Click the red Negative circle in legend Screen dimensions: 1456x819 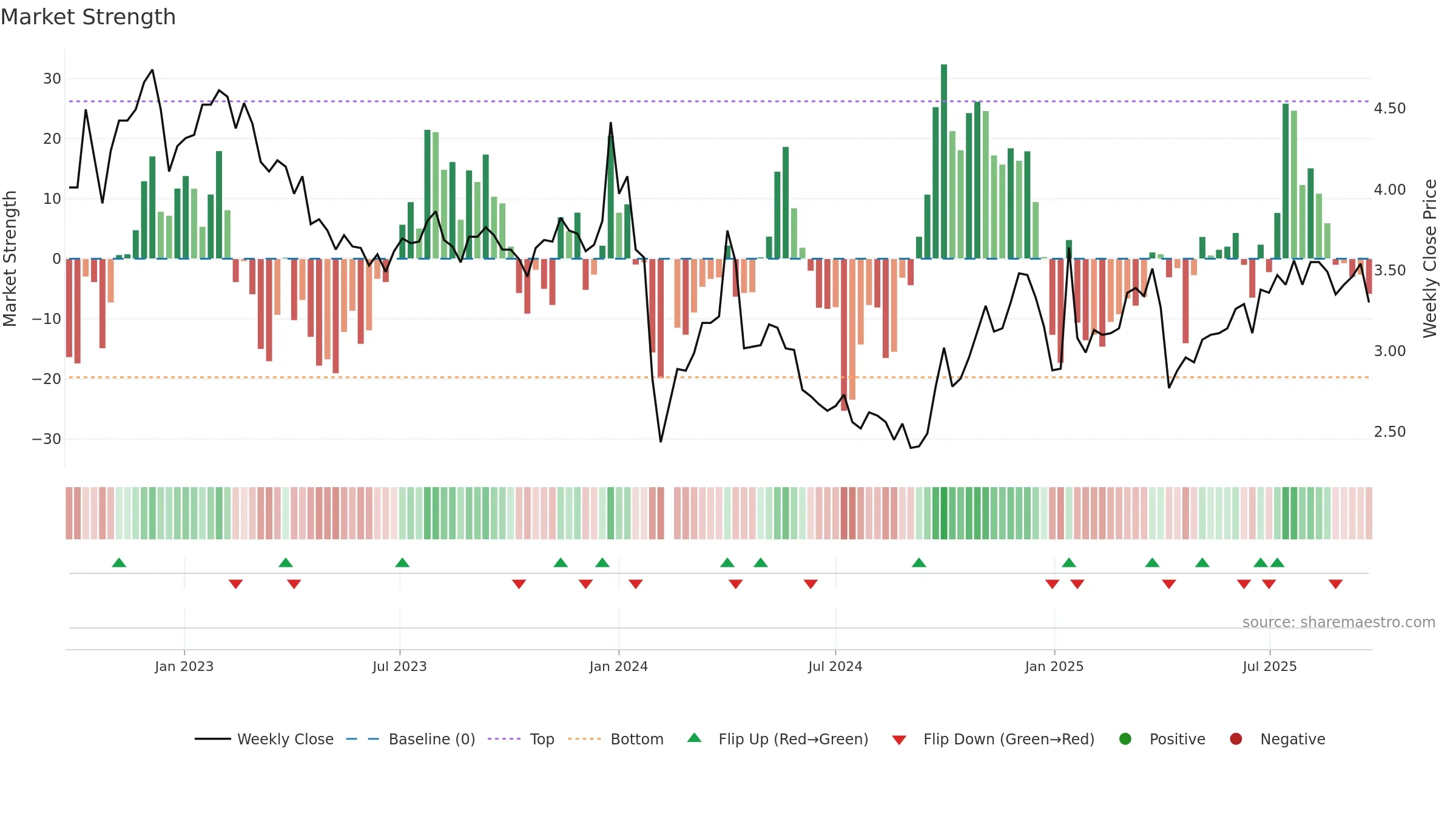pyautogui.click(x=1236, y=739)
